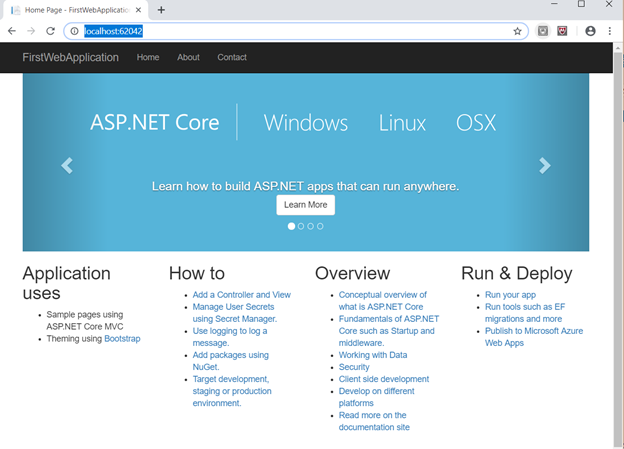Click the Run & Deploy heading
624x449 pixels.
point(517,273)
